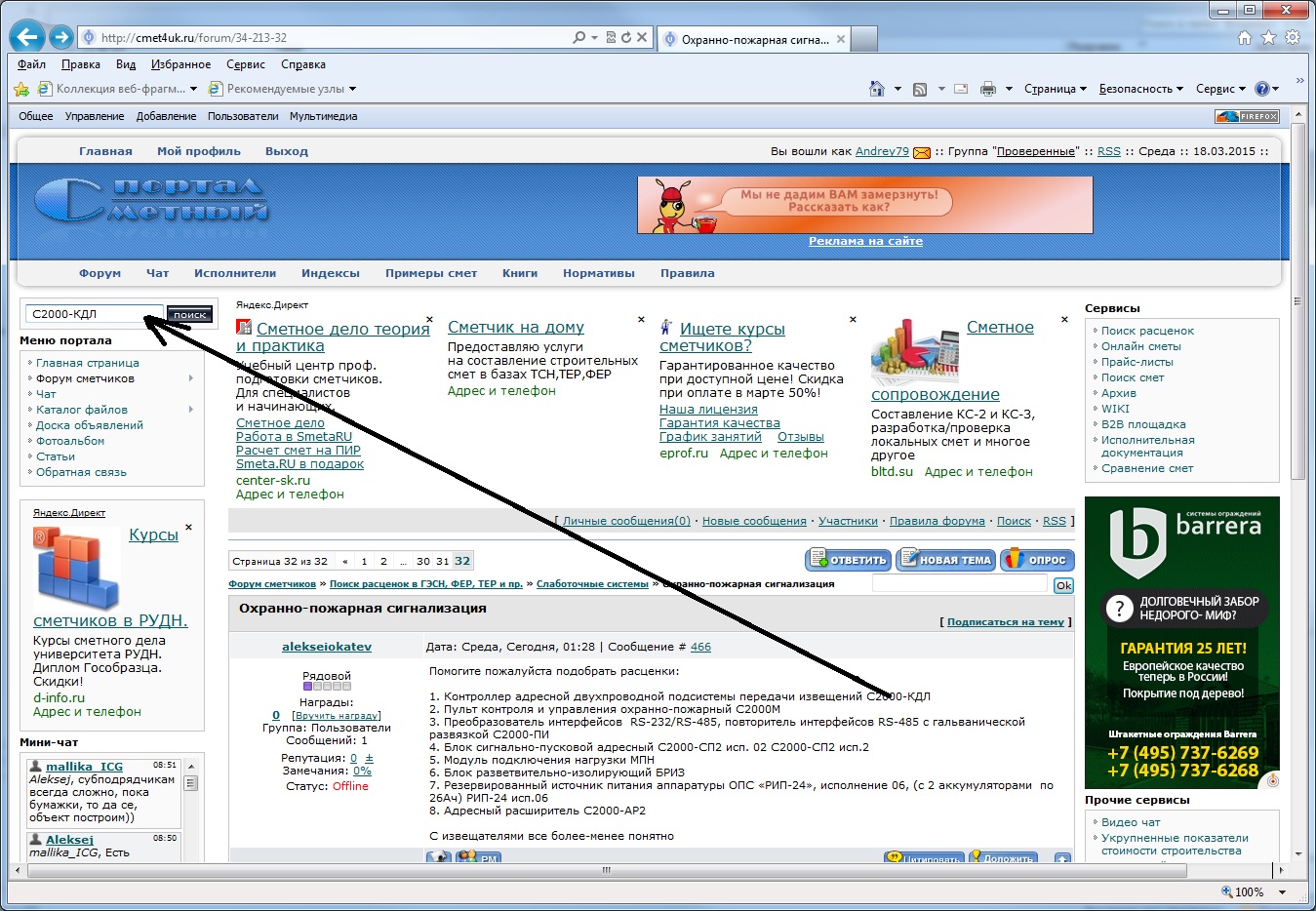Open user profile 'alekseiokatev'
Viewport: 1316px width, 911px height.
pos(327,647)
